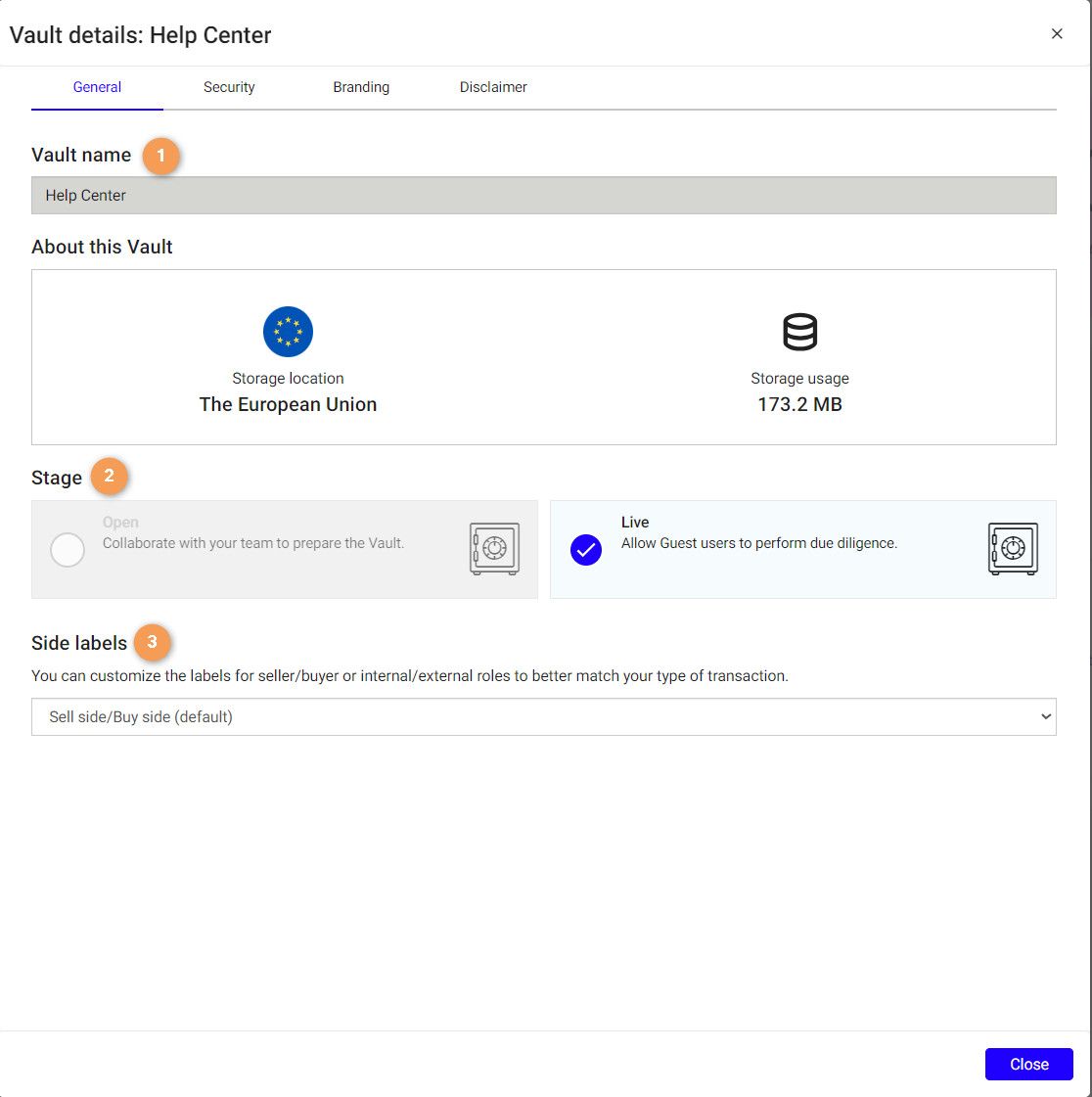
Task: Select the Live stage checked radio button
Action: [586, 550]
